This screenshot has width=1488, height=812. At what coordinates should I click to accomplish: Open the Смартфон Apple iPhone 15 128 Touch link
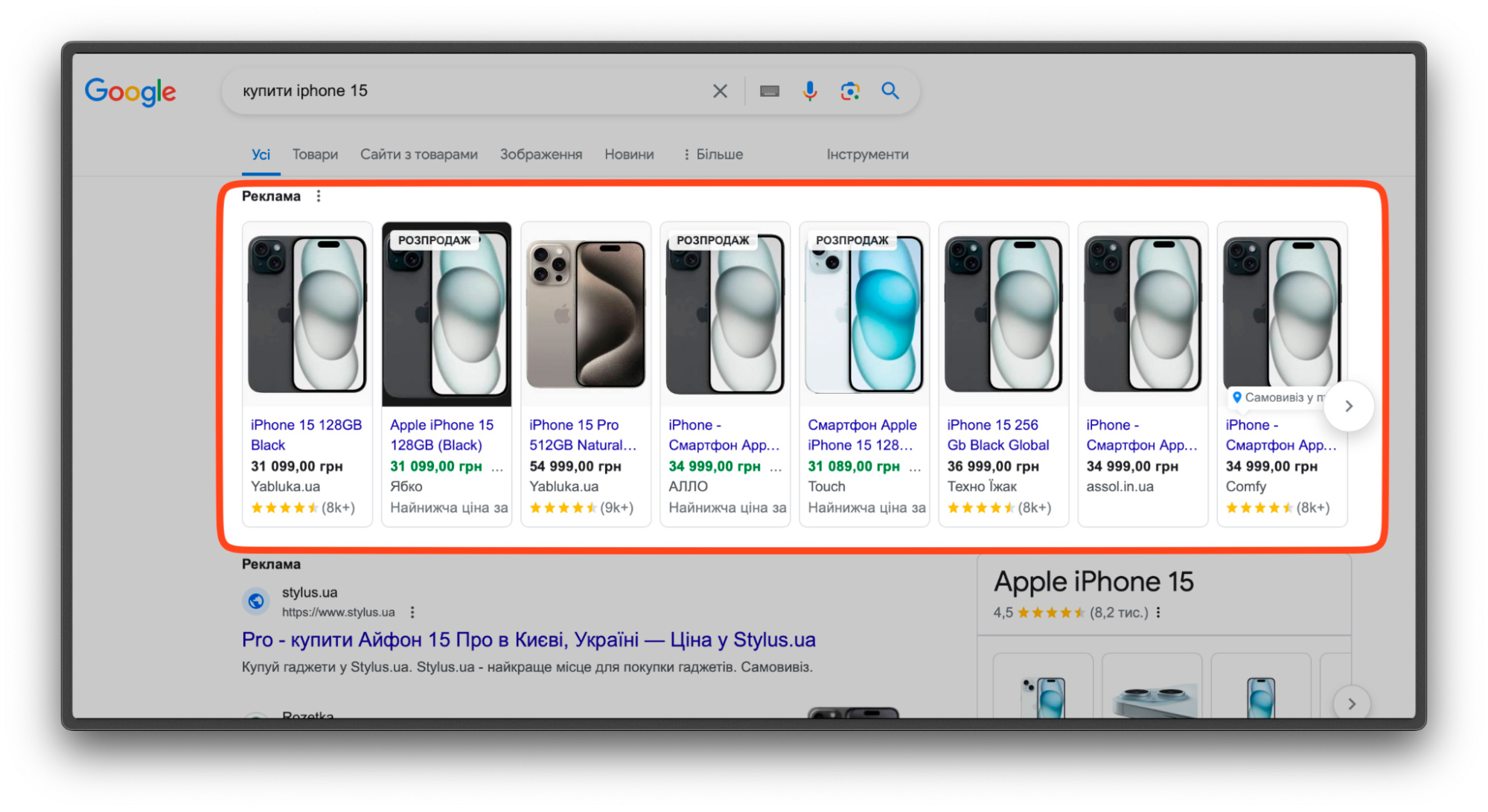click(x=862, y=435)
